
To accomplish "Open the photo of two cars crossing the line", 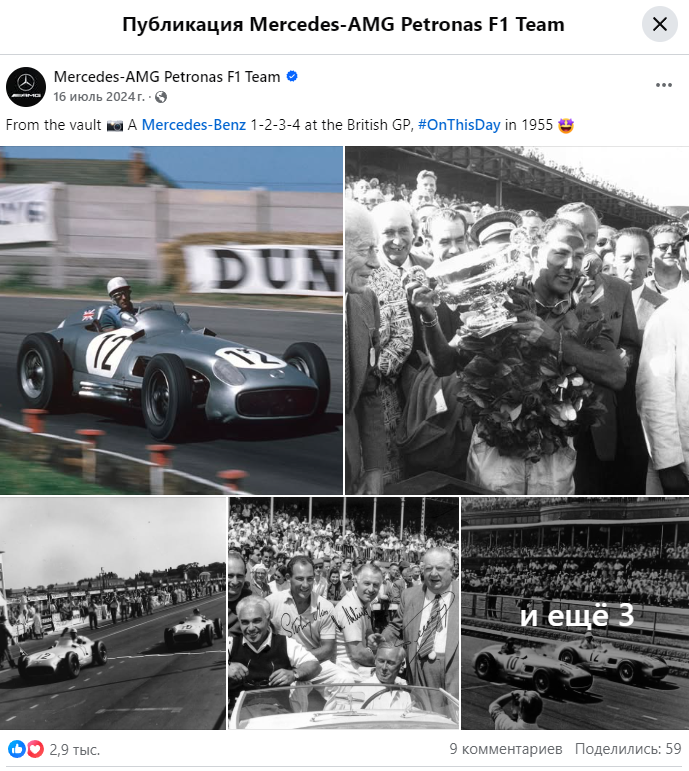I will 113,613.
